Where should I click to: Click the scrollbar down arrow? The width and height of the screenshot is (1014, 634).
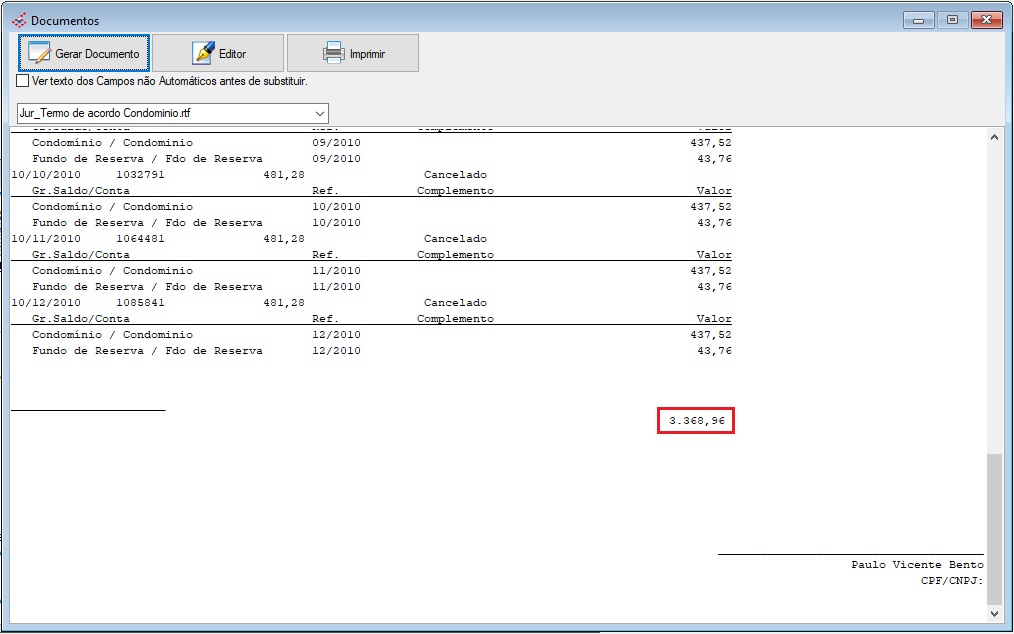click(x=993, y=612)
